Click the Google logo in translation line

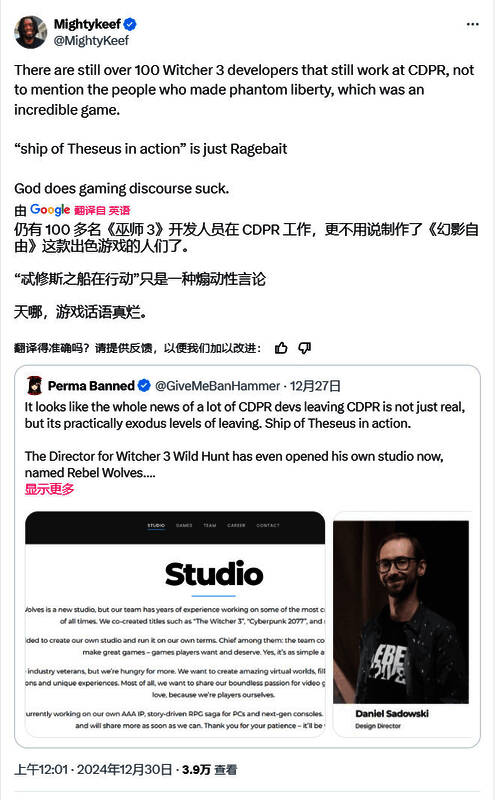point(50,210)
